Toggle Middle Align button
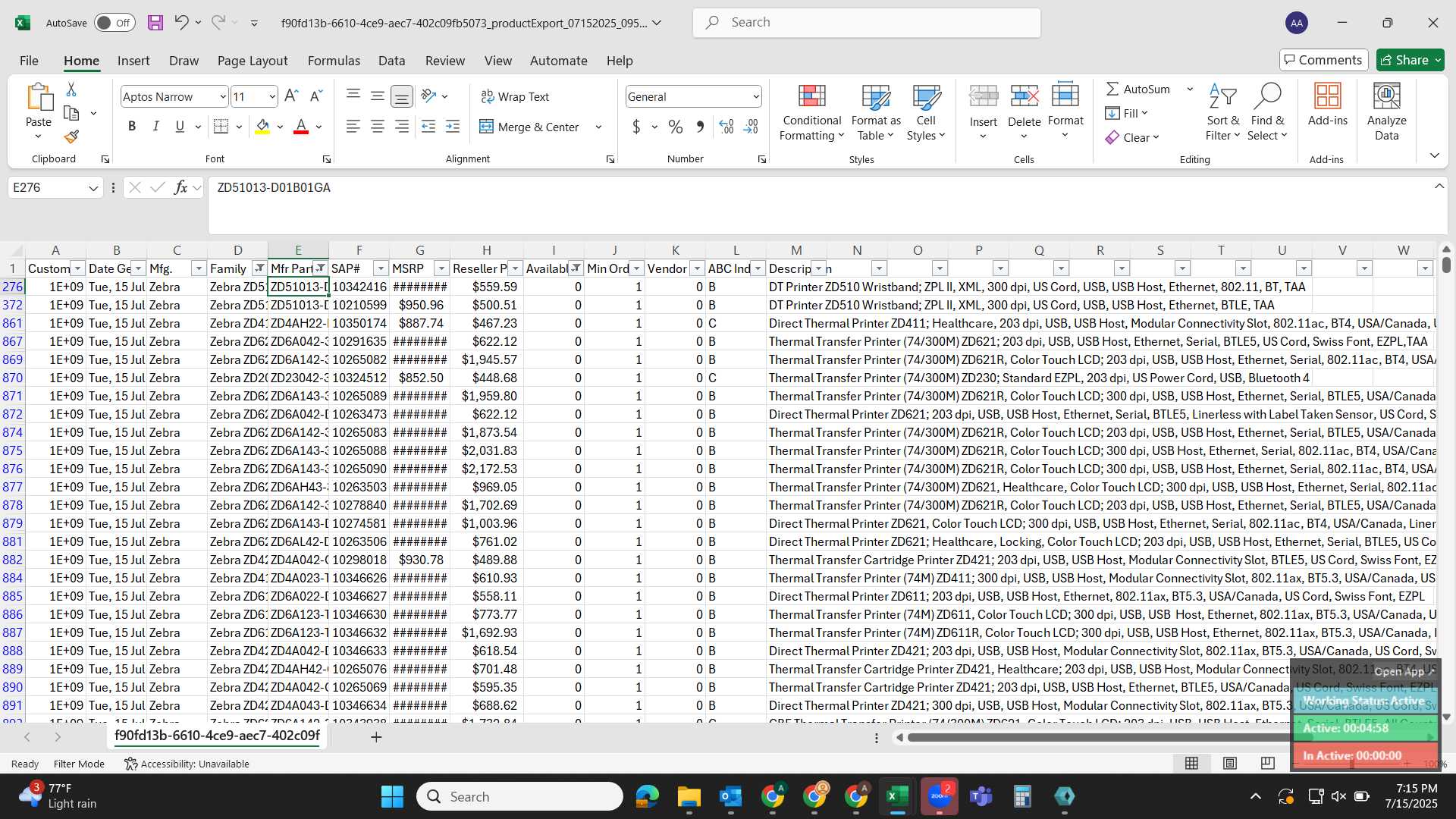The image size is (1456, 819). (x=378, y=96)
